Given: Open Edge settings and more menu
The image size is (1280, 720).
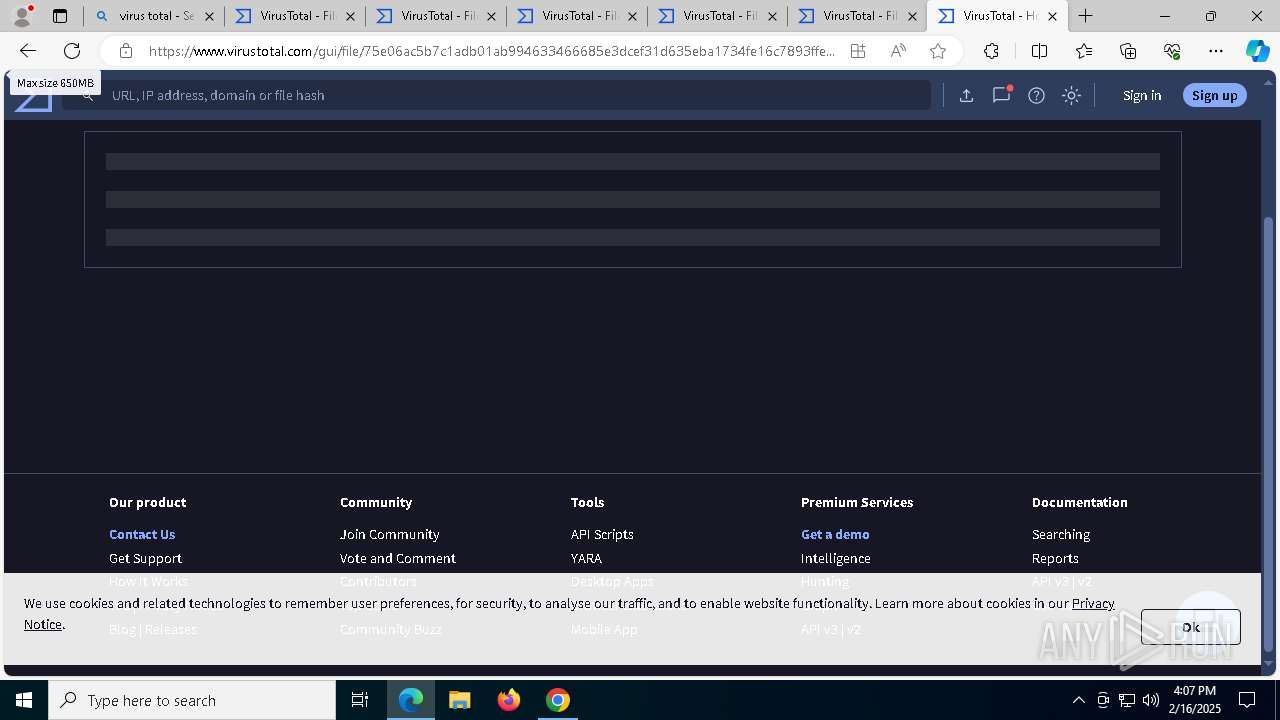Looking at the screenshot, I should pyautogui.click(x=1216, y=51).
